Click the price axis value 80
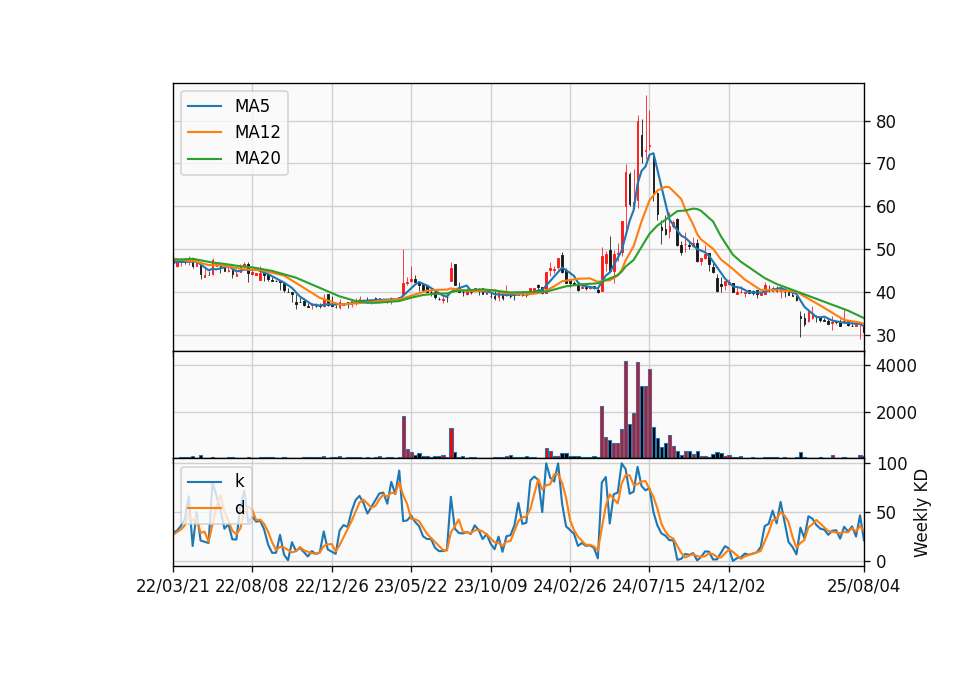960x690 pixels. pos(885,122)
